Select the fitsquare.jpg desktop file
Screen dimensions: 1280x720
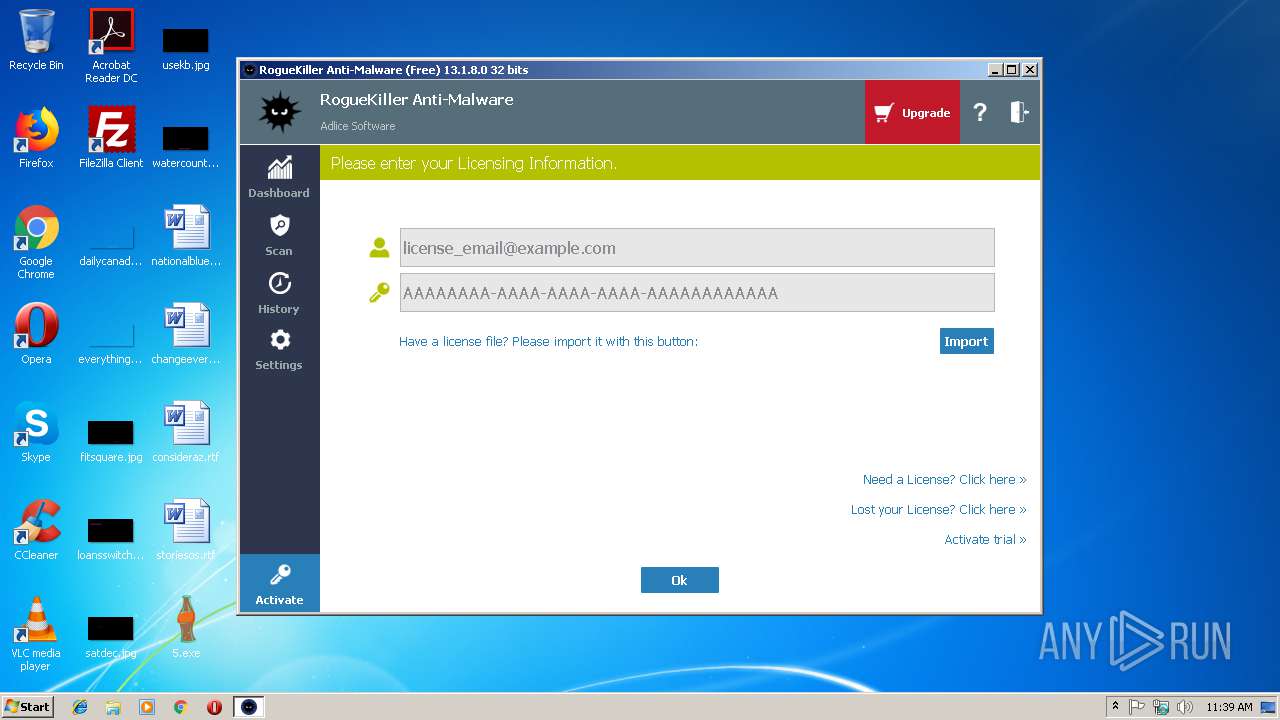coord(111,440)
